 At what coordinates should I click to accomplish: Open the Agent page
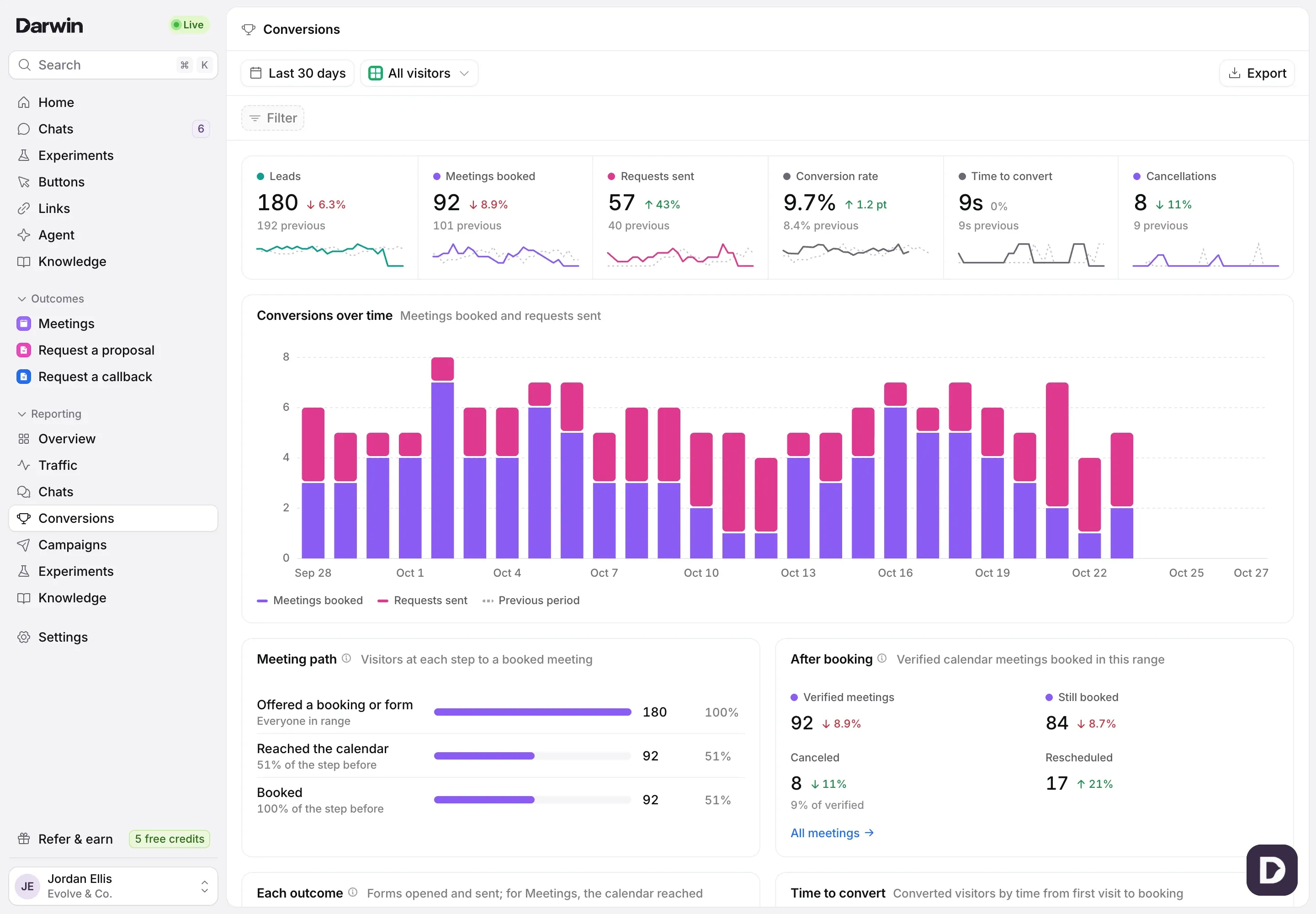coord(113,235)
